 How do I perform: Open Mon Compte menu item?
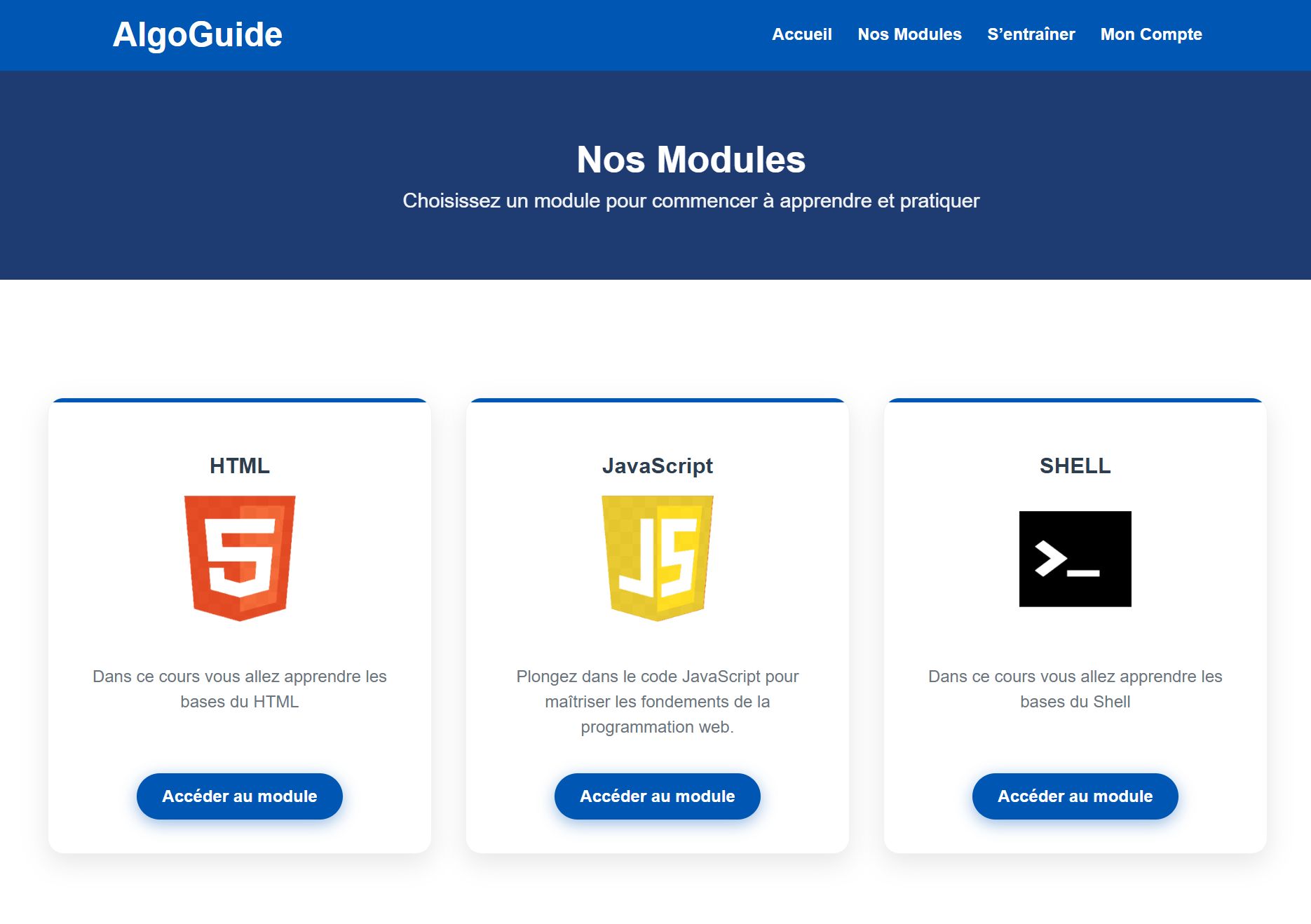coord(1151,34)
